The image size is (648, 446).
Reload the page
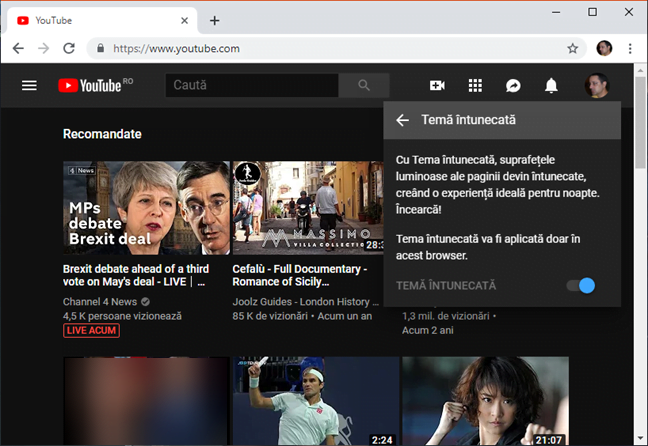[x=69, y=48]
